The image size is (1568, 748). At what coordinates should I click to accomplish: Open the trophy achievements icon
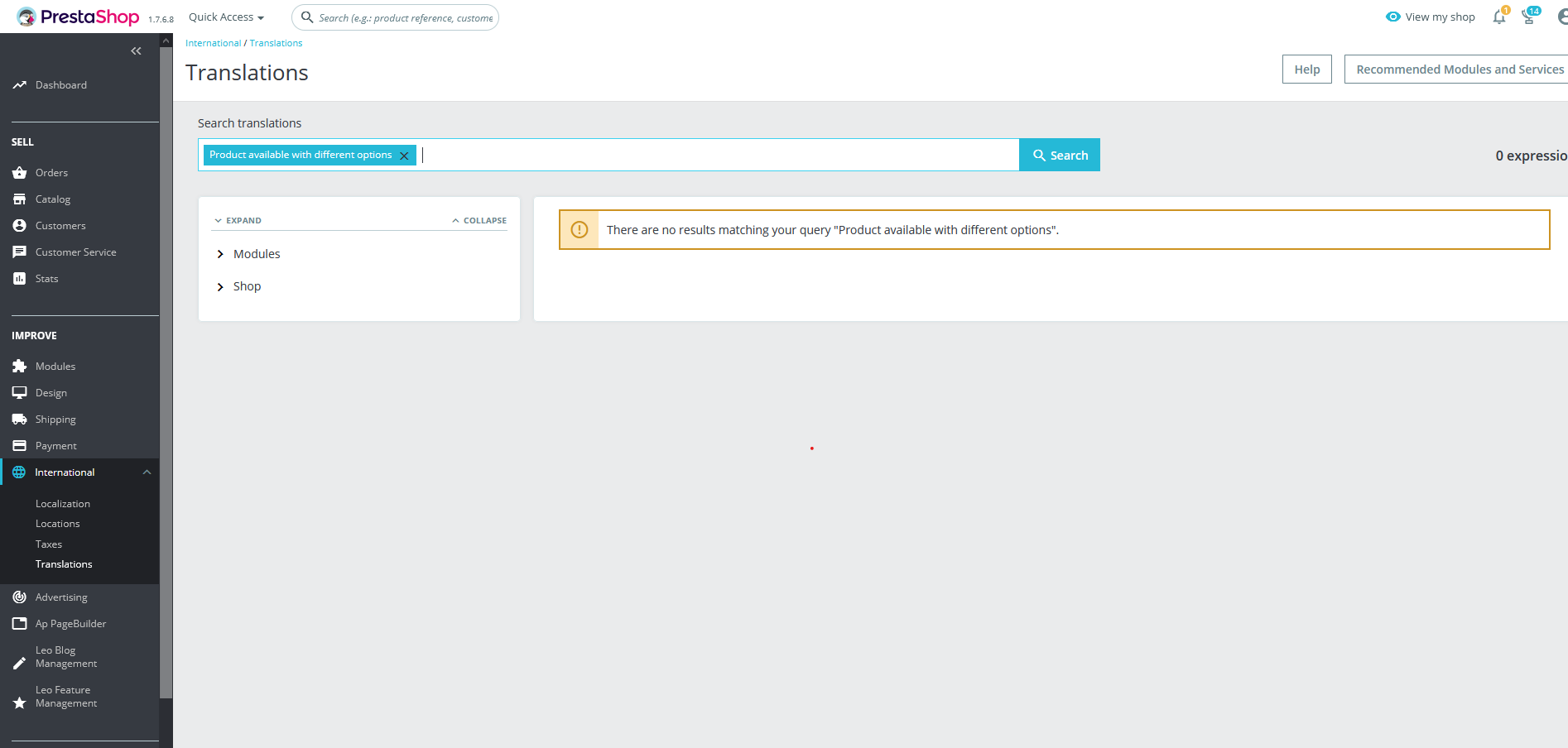1529,17
